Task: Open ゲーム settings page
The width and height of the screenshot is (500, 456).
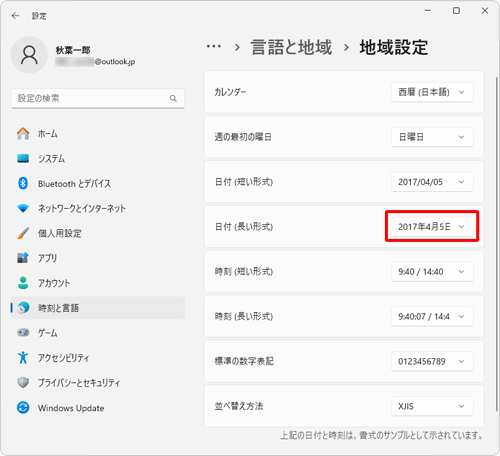Action: tap(98, 332)
